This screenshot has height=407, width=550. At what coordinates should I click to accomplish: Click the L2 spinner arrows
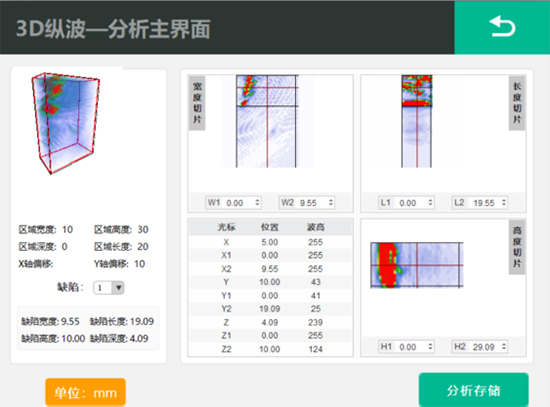click(504, 202)
